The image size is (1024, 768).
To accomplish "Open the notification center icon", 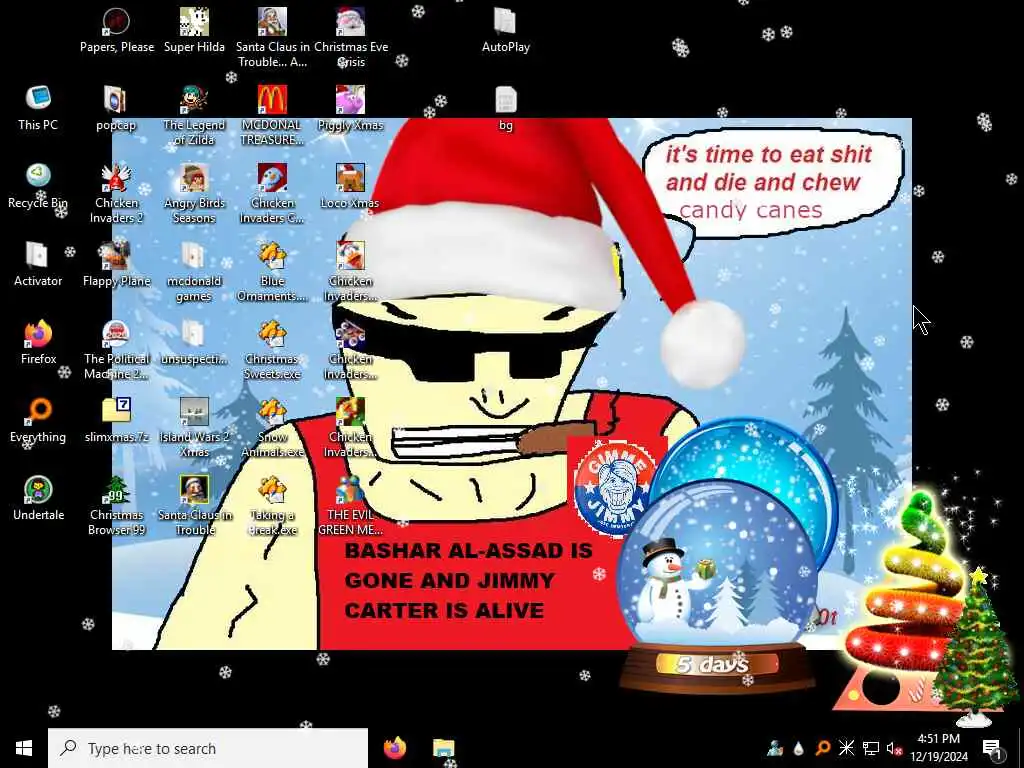I will pos(993,748).
